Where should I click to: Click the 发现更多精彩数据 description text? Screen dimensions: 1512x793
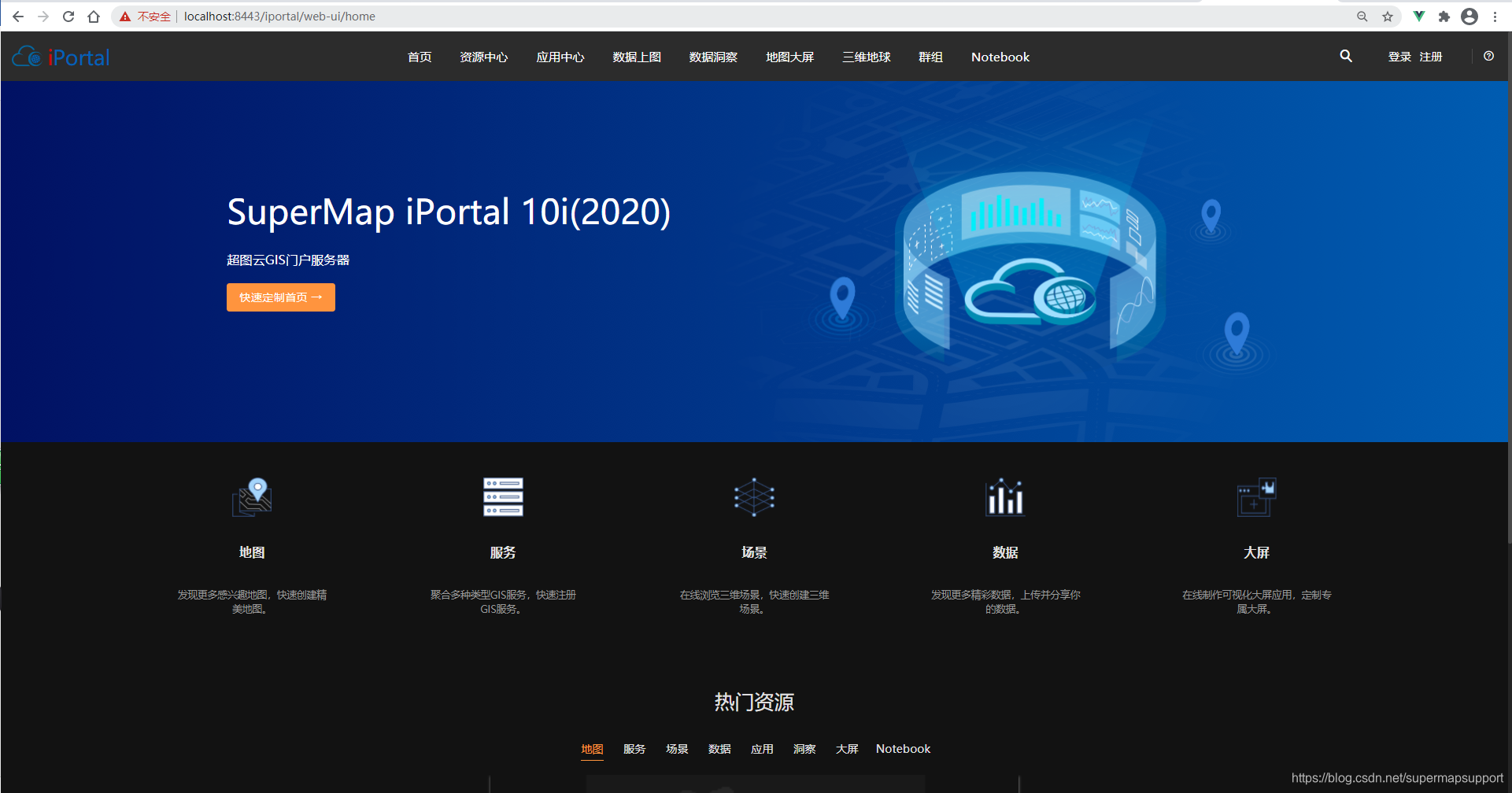(1005, 602)
